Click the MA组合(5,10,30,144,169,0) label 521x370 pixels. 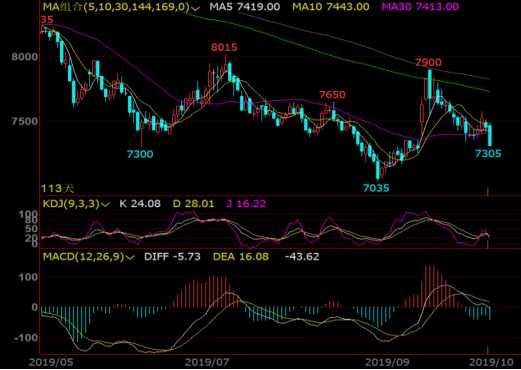(x=116, y=7)
